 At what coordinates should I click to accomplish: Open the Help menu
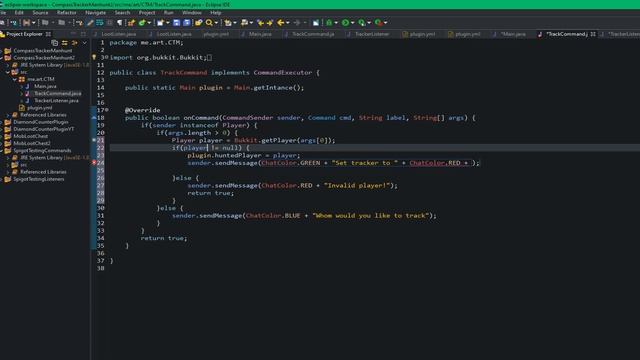pyautogui.click(x=216, y=13)
